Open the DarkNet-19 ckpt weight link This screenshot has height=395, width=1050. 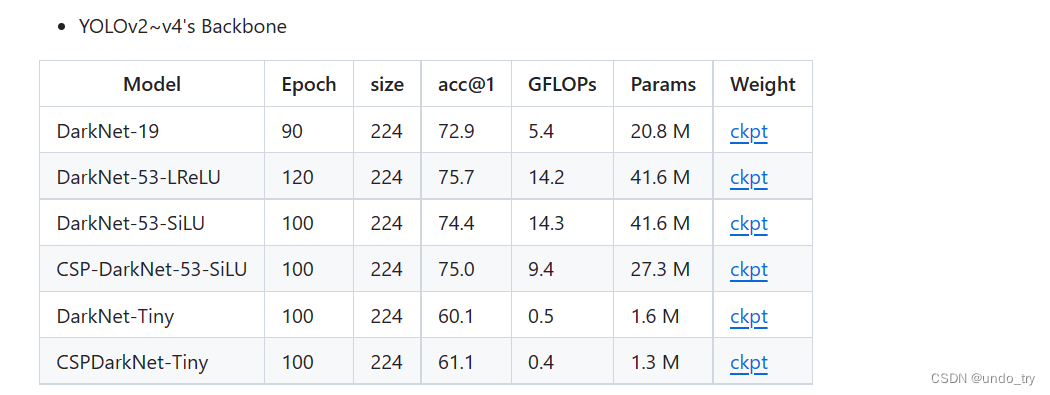[x=749, y=131]
